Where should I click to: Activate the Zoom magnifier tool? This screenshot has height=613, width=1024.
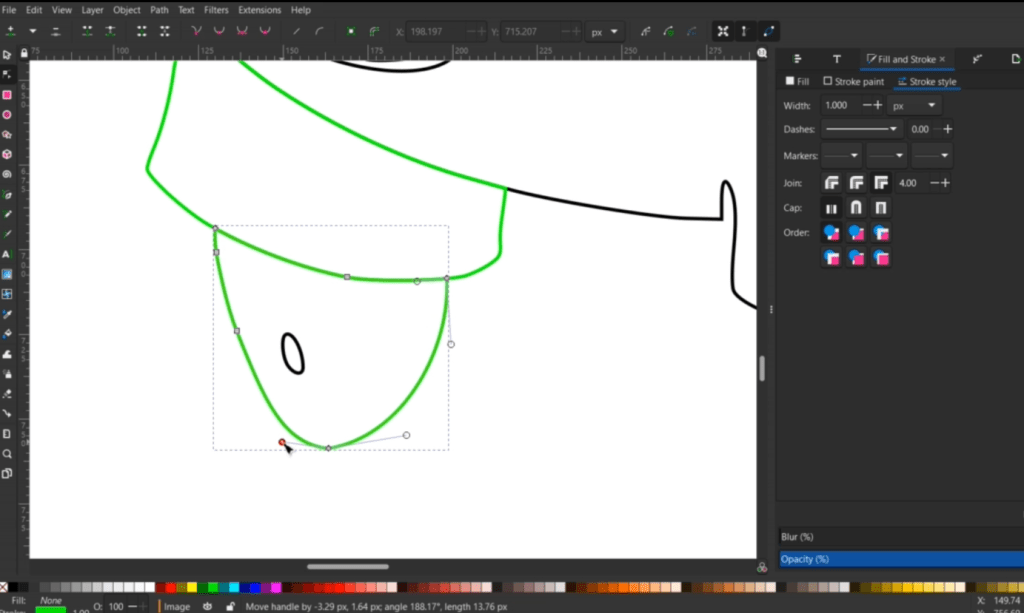point(7,453)
